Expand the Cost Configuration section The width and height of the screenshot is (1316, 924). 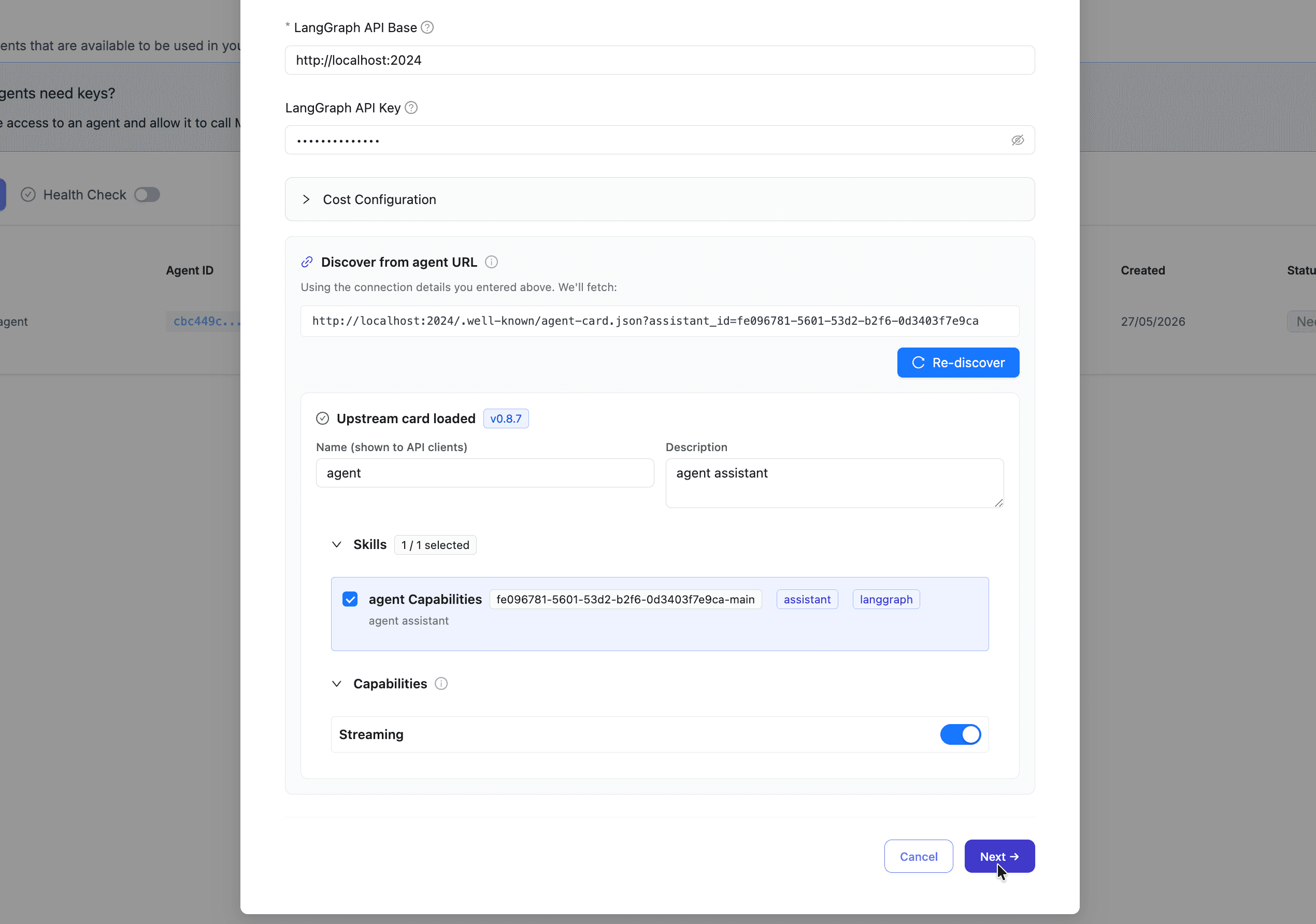coord(660,199)
